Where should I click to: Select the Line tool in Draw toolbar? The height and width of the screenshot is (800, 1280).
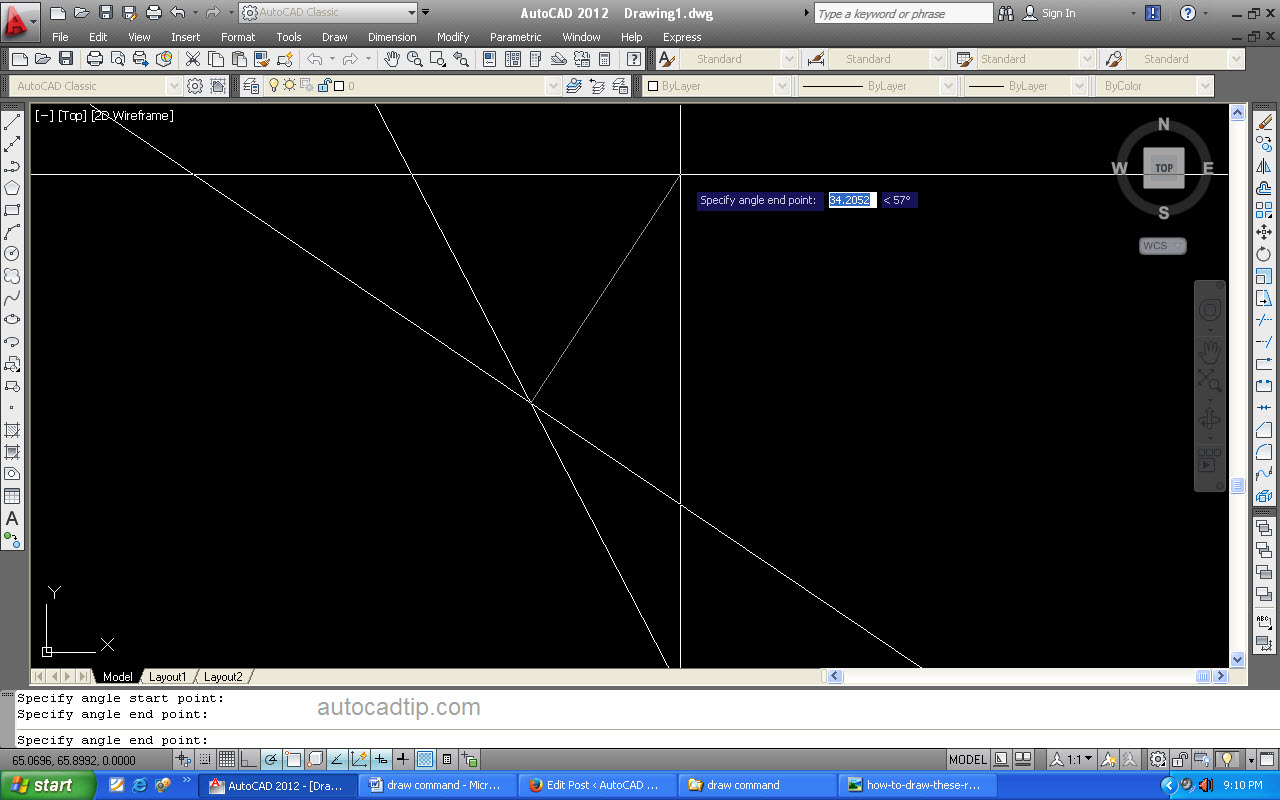(x=12, y=123)
